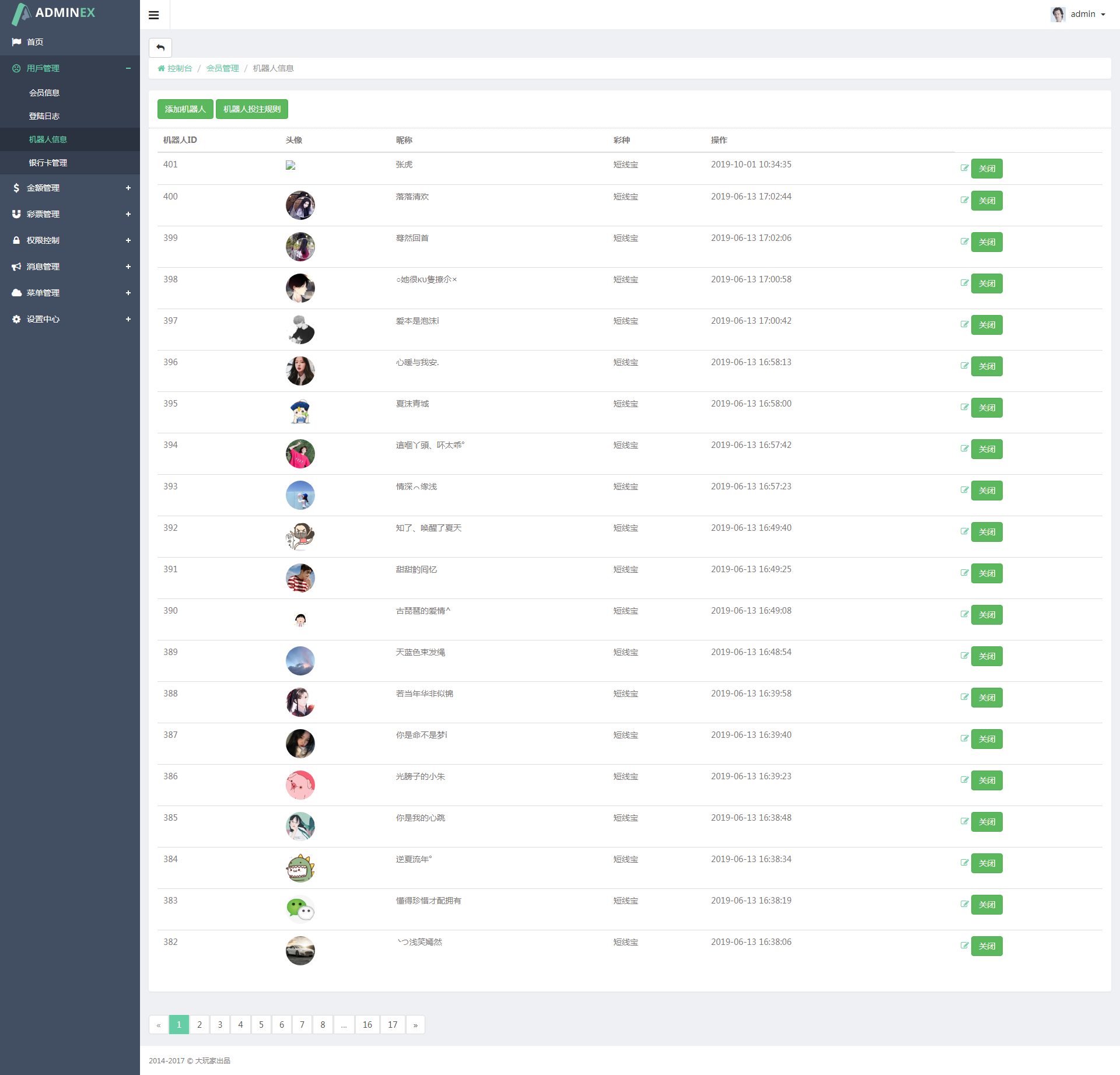Open the admin user dropdown
1120x1075 pixels.
click(x=1083, y=15)
